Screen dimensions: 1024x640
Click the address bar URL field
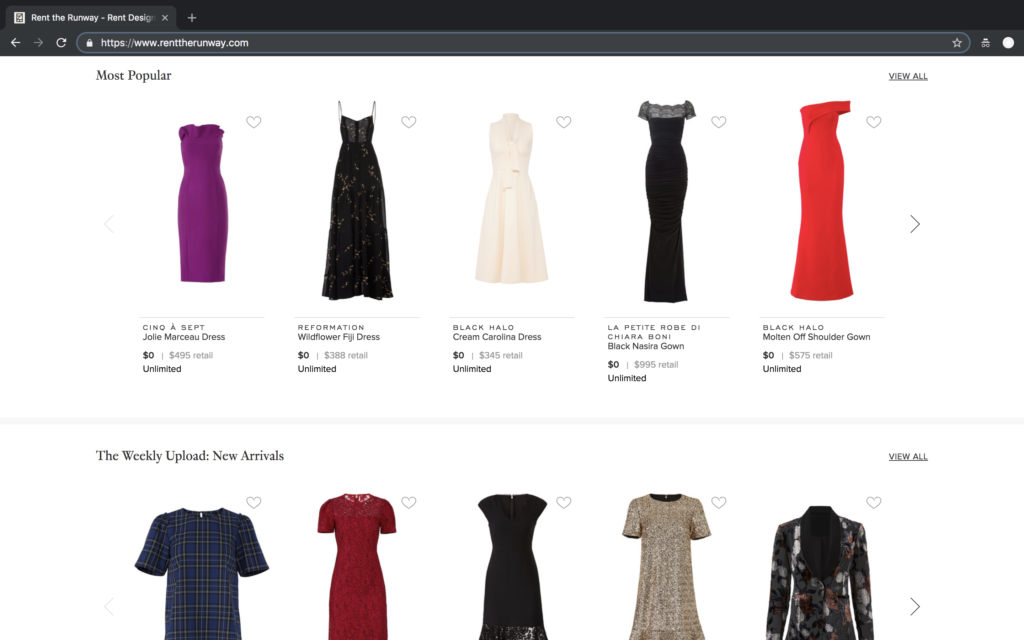point(522,42)
